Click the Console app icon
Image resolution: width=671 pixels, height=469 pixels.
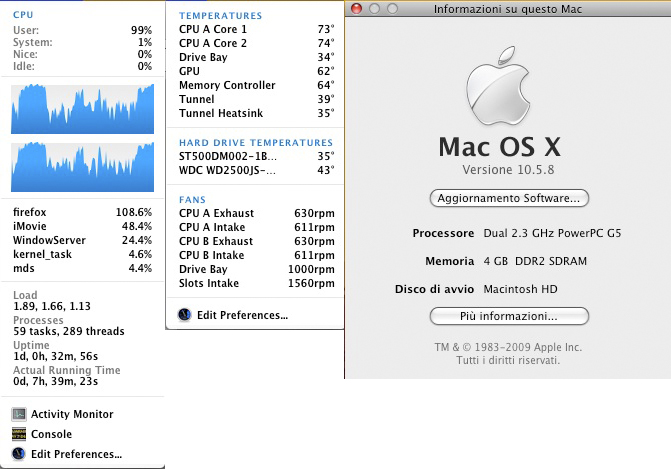(19, 434)
